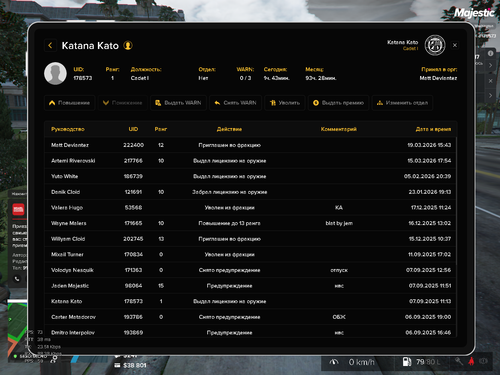Click the date 17.12.2025 11:24
This screenshot has width=500, height=375.
click(x=431, y=208)
